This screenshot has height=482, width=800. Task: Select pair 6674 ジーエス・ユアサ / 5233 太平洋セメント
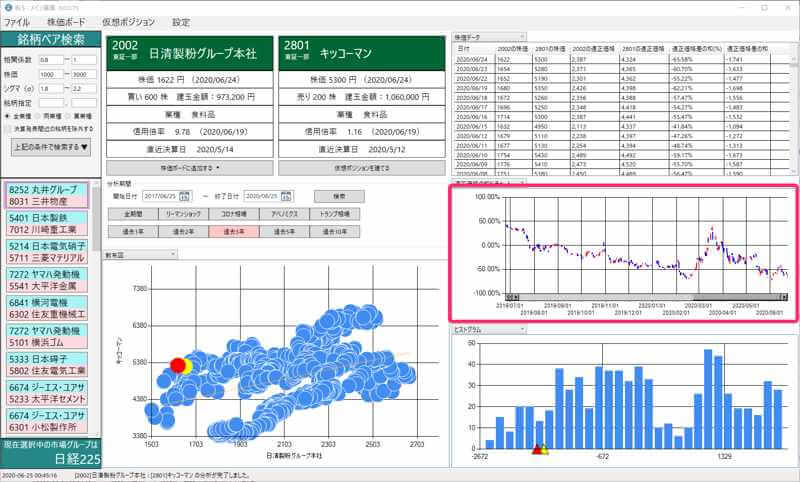click(47, 393)
